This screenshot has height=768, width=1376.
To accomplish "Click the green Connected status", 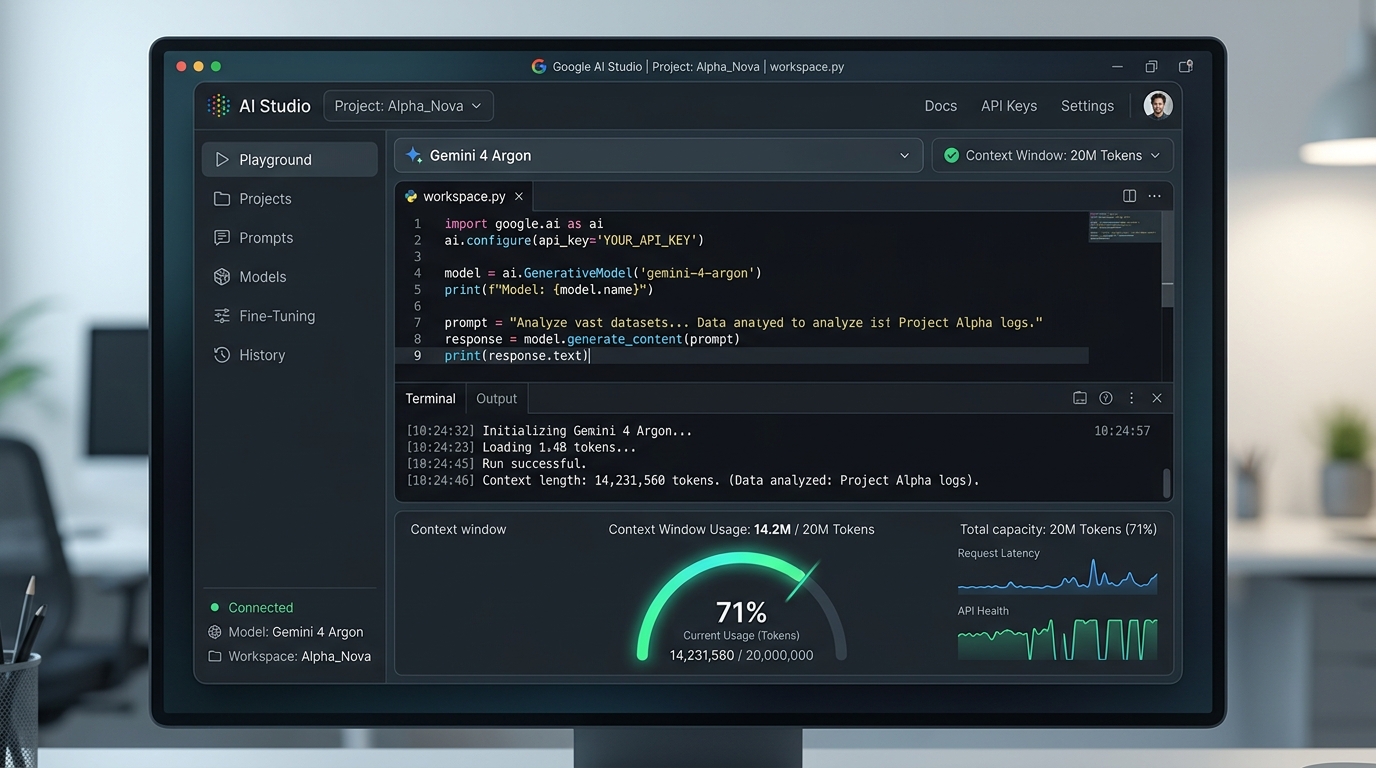I will coord(251,607).
